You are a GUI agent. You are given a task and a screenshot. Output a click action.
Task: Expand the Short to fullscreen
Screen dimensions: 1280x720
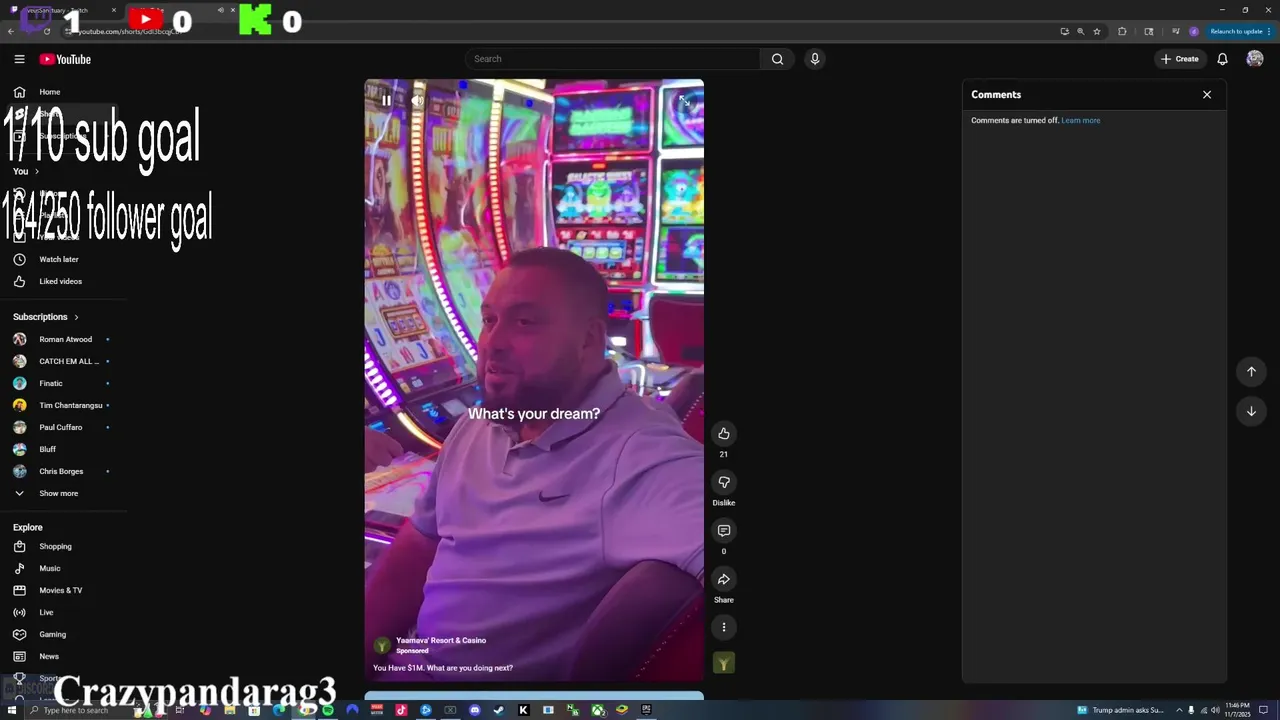(x=684, y=100)
